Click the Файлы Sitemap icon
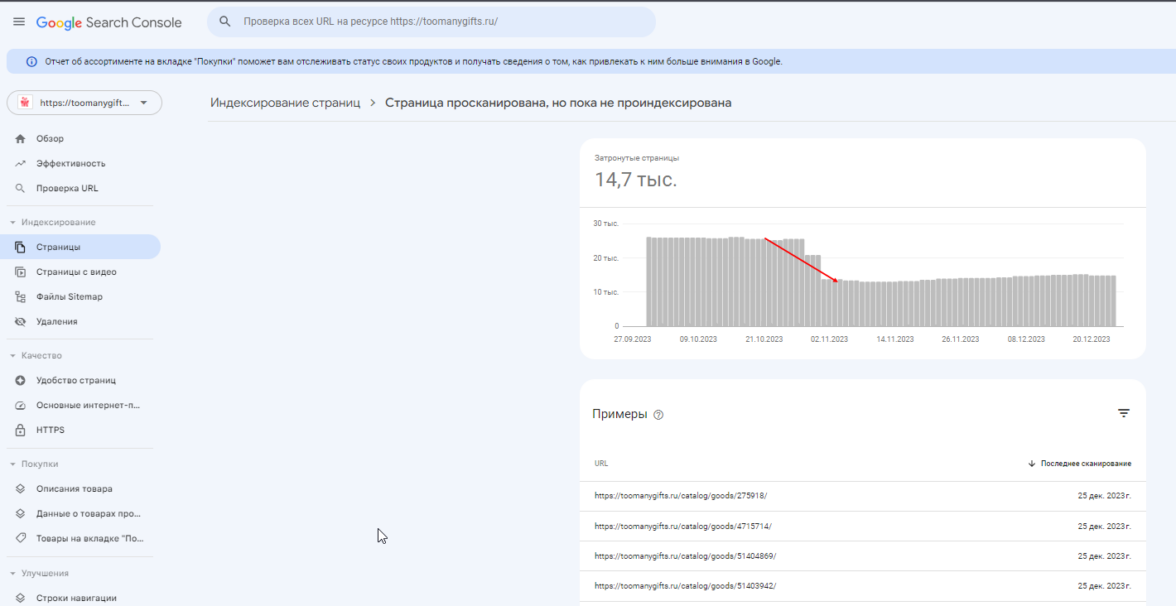The height and width of the screenshot is (606, 1176). click(x=20, y=297)
